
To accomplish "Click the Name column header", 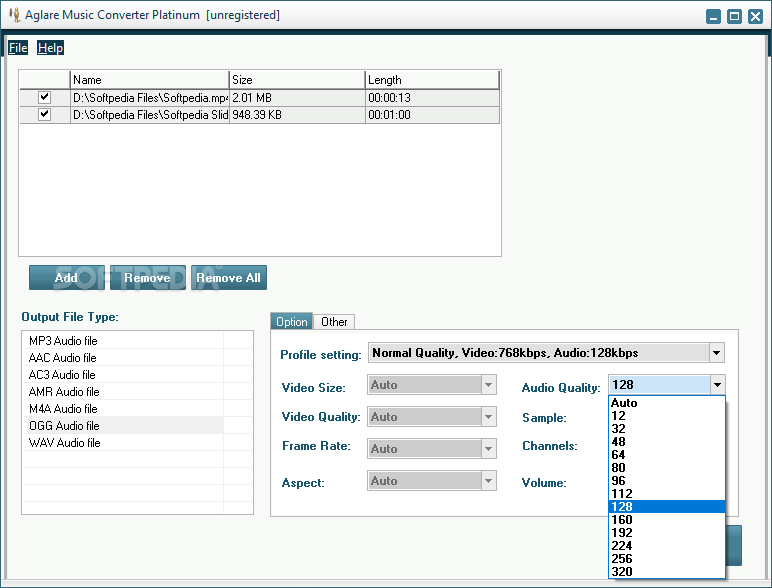I will pyautogui.click(x=149, y=80).
